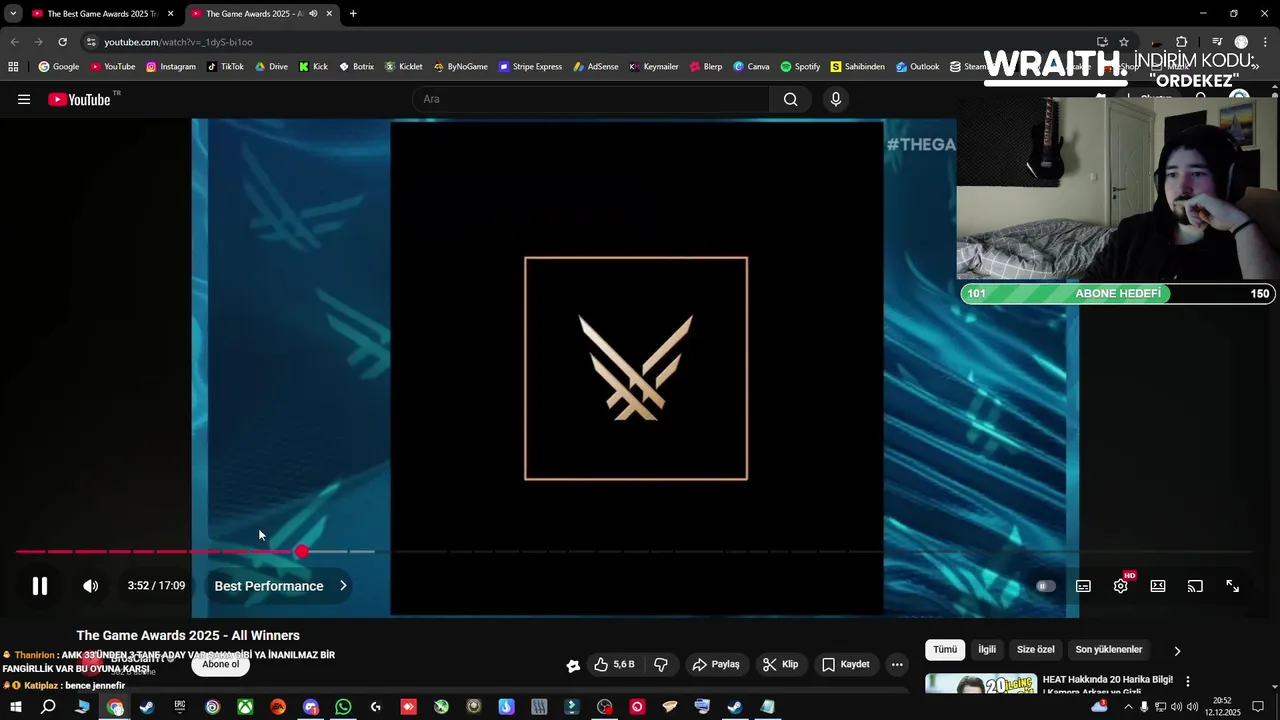Show more filter chips with right arrow
1280x720 pixels.
1177,650
